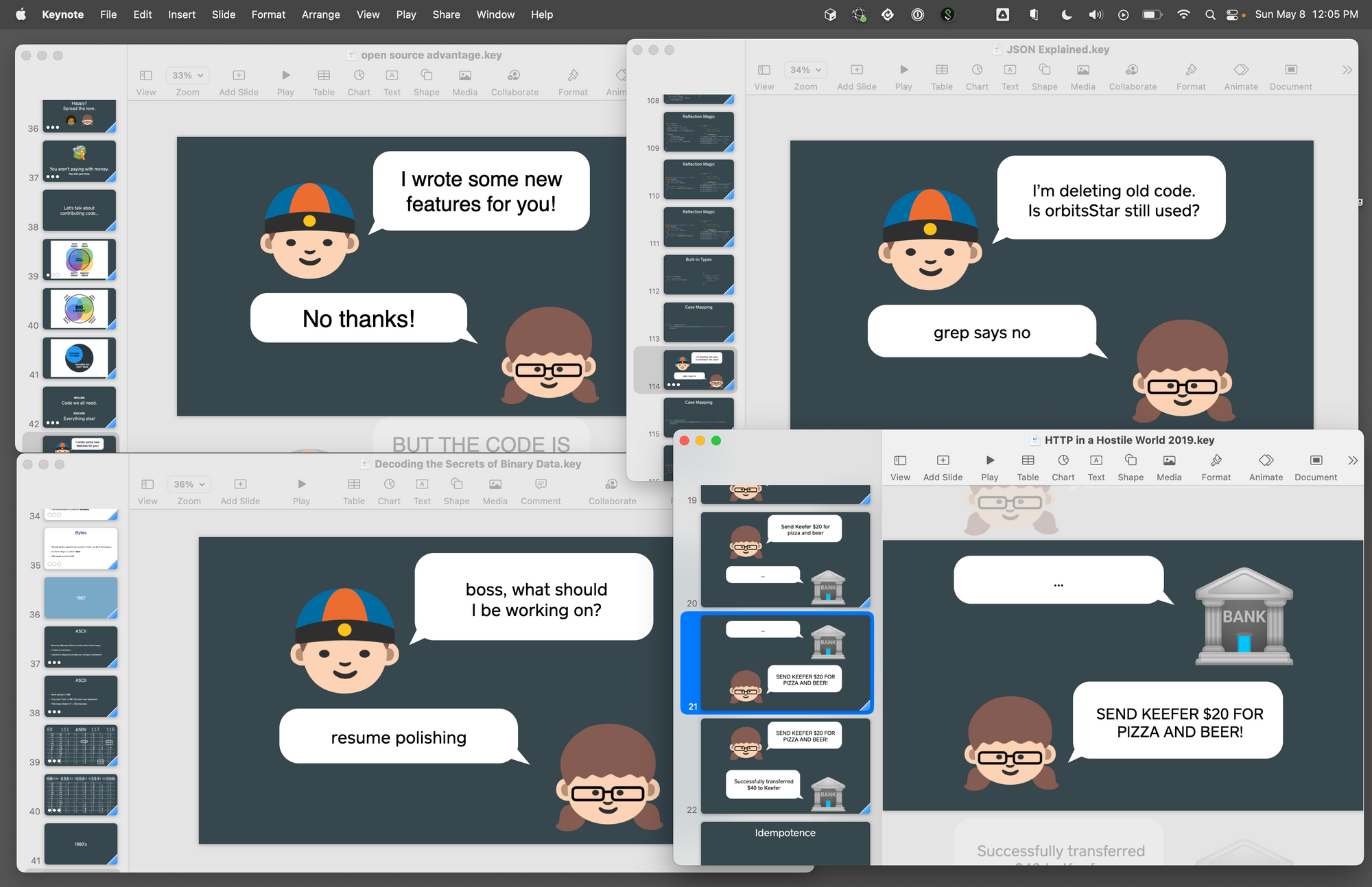
Task: Click Add Slide in HTTP in a Hostile World window
Action: (943, 467)
